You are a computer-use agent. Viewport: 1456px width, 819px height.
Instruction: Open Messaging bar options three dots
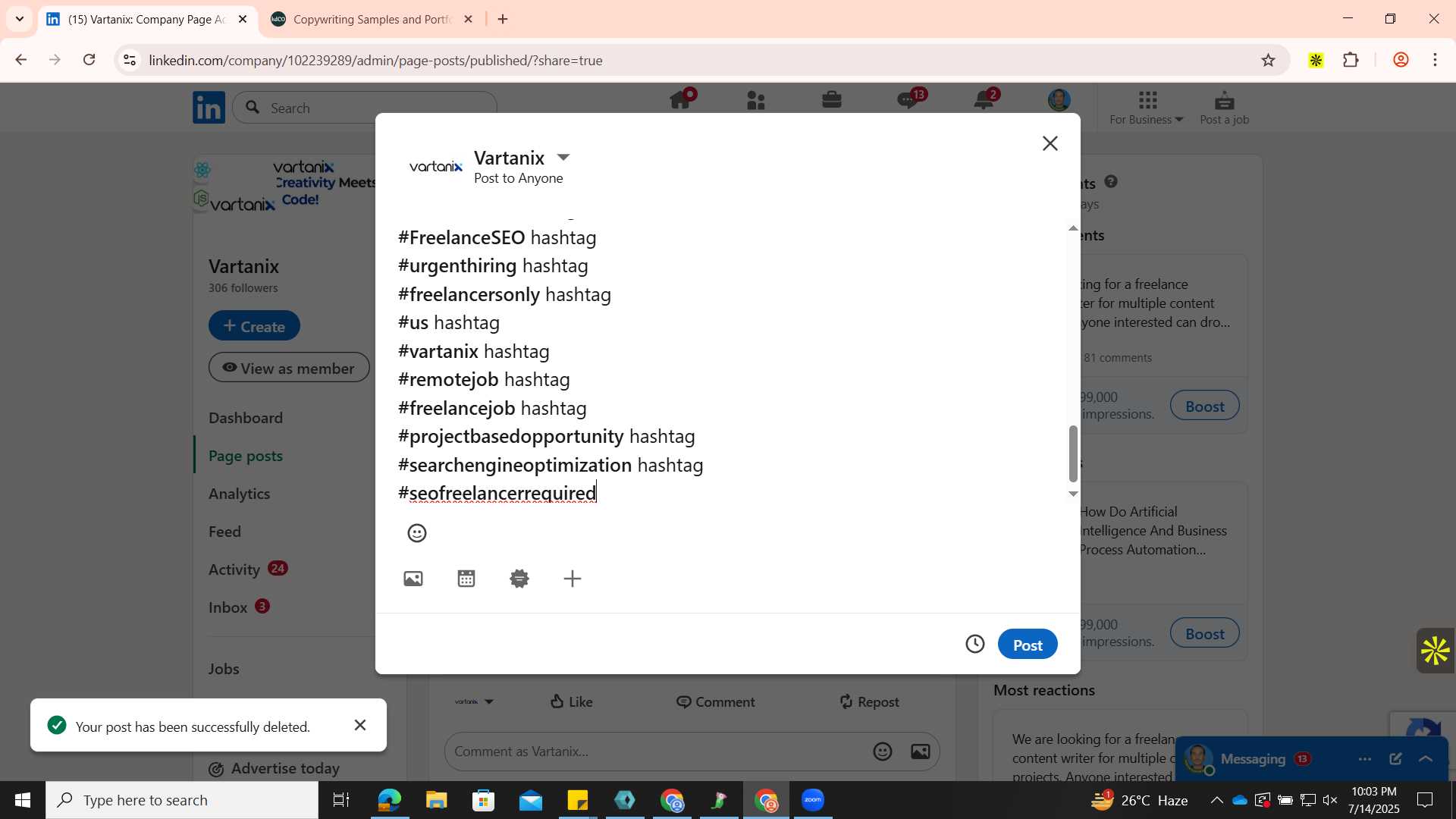[1365, 758]
